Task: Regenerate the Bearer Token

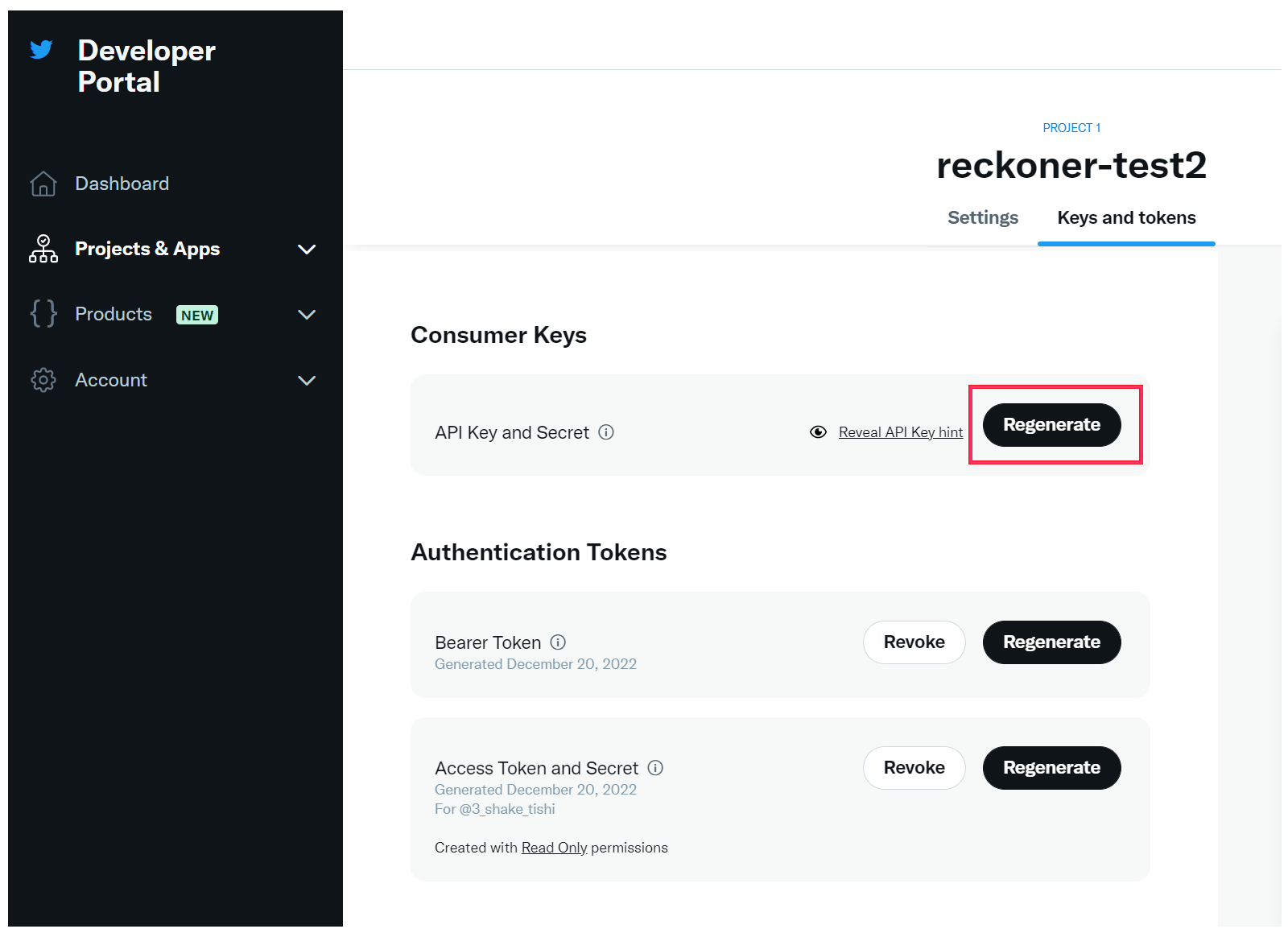Action: coord(1051,642)
